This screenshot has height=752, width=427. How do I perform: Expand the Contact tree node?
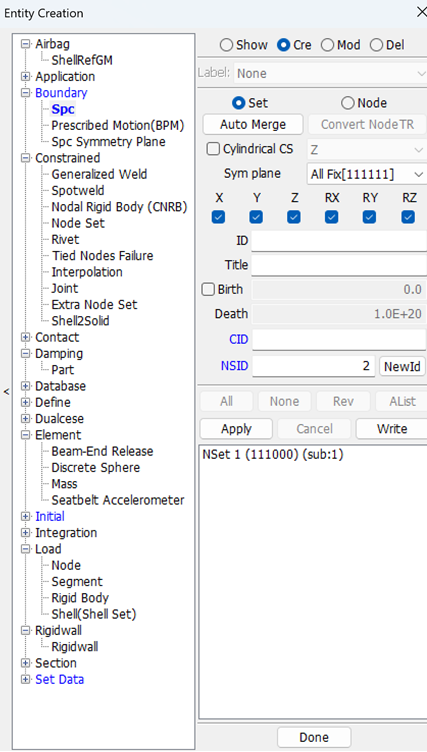[25, 338]
